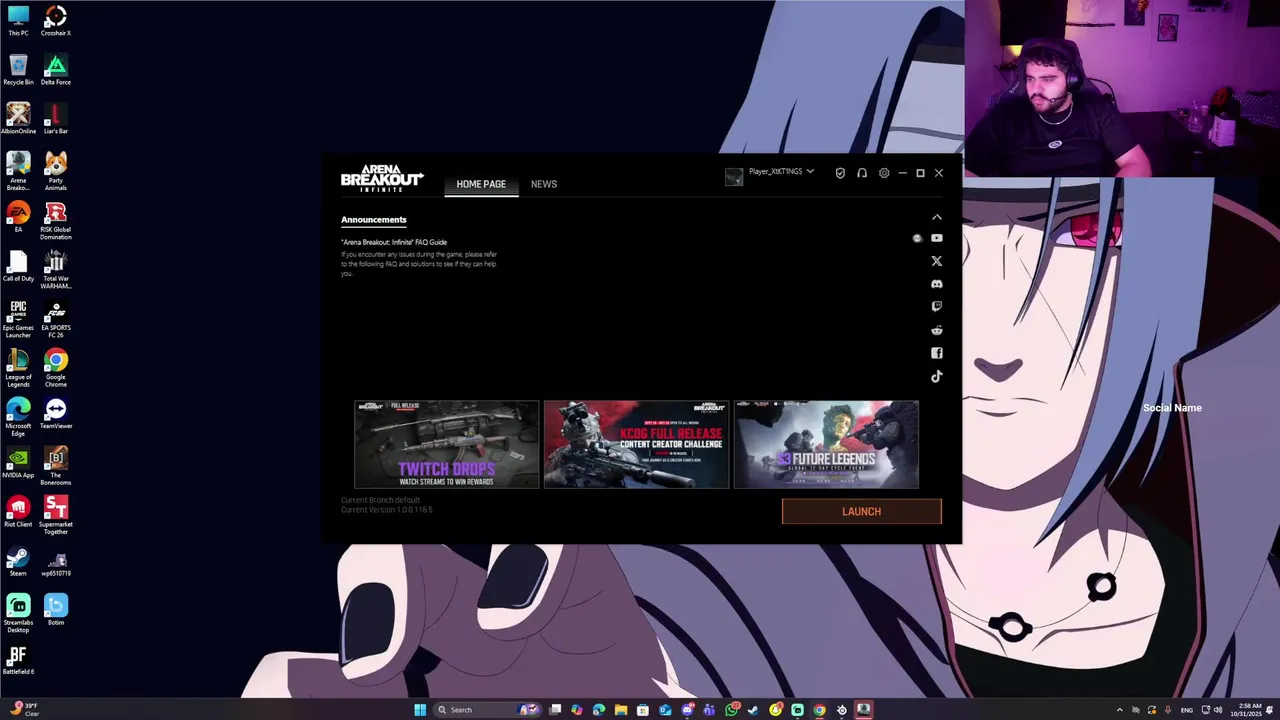Select Riot Client desktop icon
The width and height of the screenshot is (1280, 720).
(x=18, y=511)
